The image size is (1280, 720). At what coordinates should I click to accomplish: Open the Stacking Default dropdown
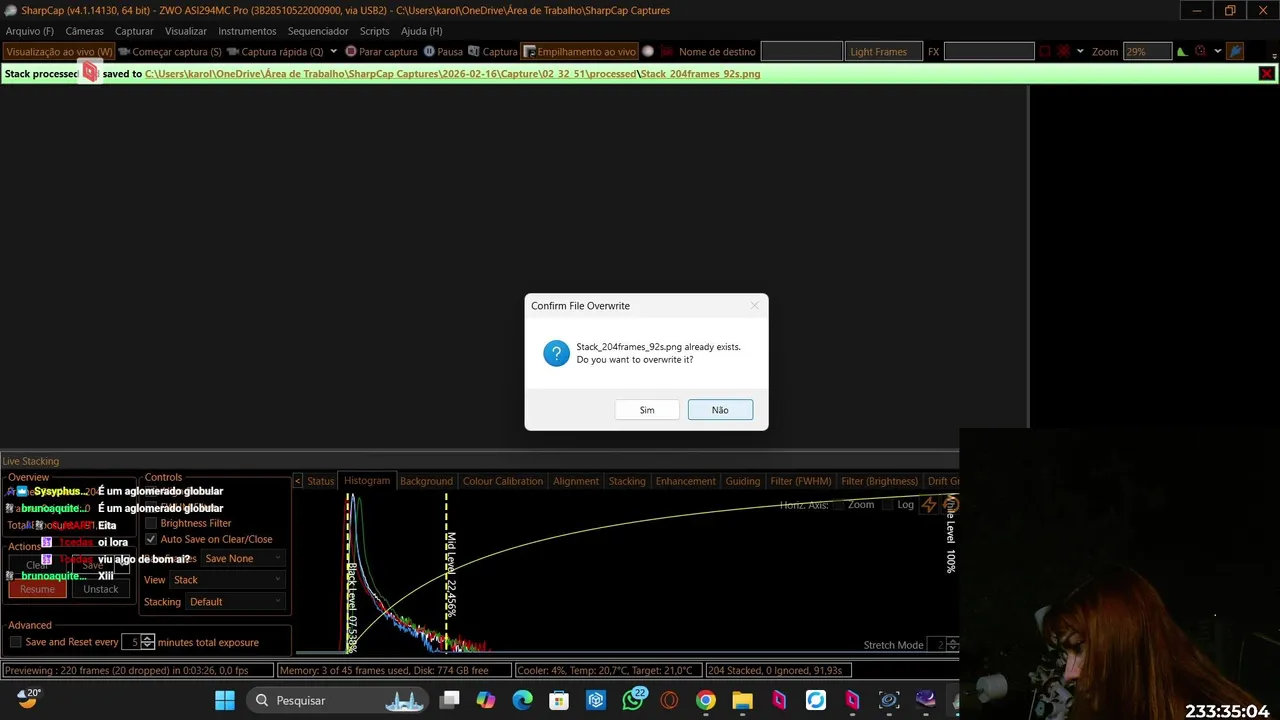[236, 602]
